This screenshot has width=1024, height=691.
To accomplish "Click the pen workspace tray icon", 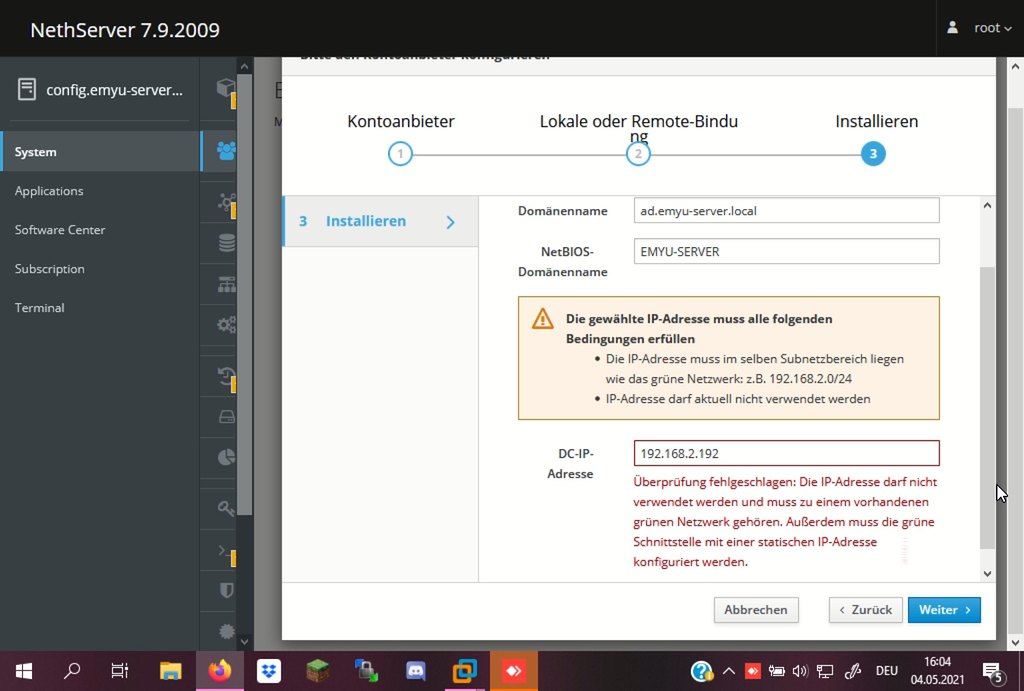I will tap(853, 671).
